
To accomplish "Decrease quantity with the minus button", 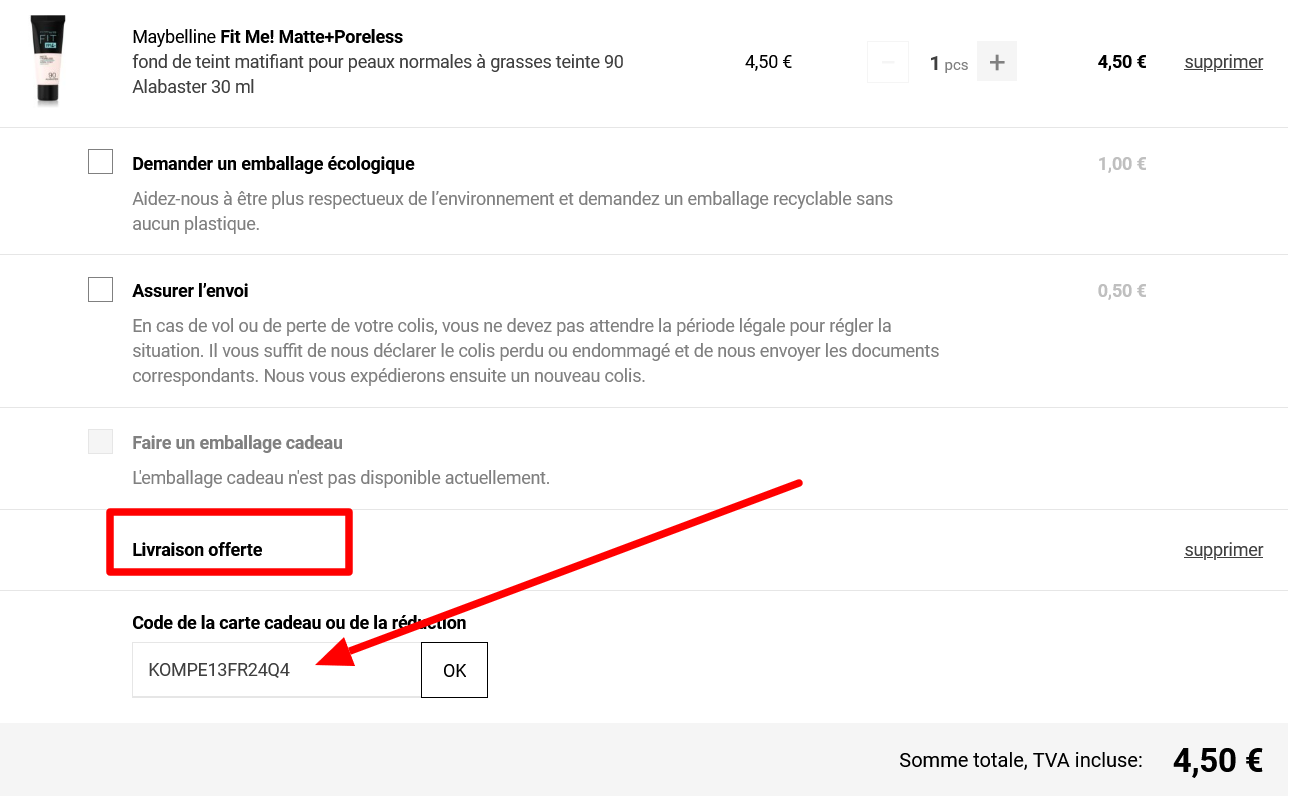I will click(x=888, y=62).
